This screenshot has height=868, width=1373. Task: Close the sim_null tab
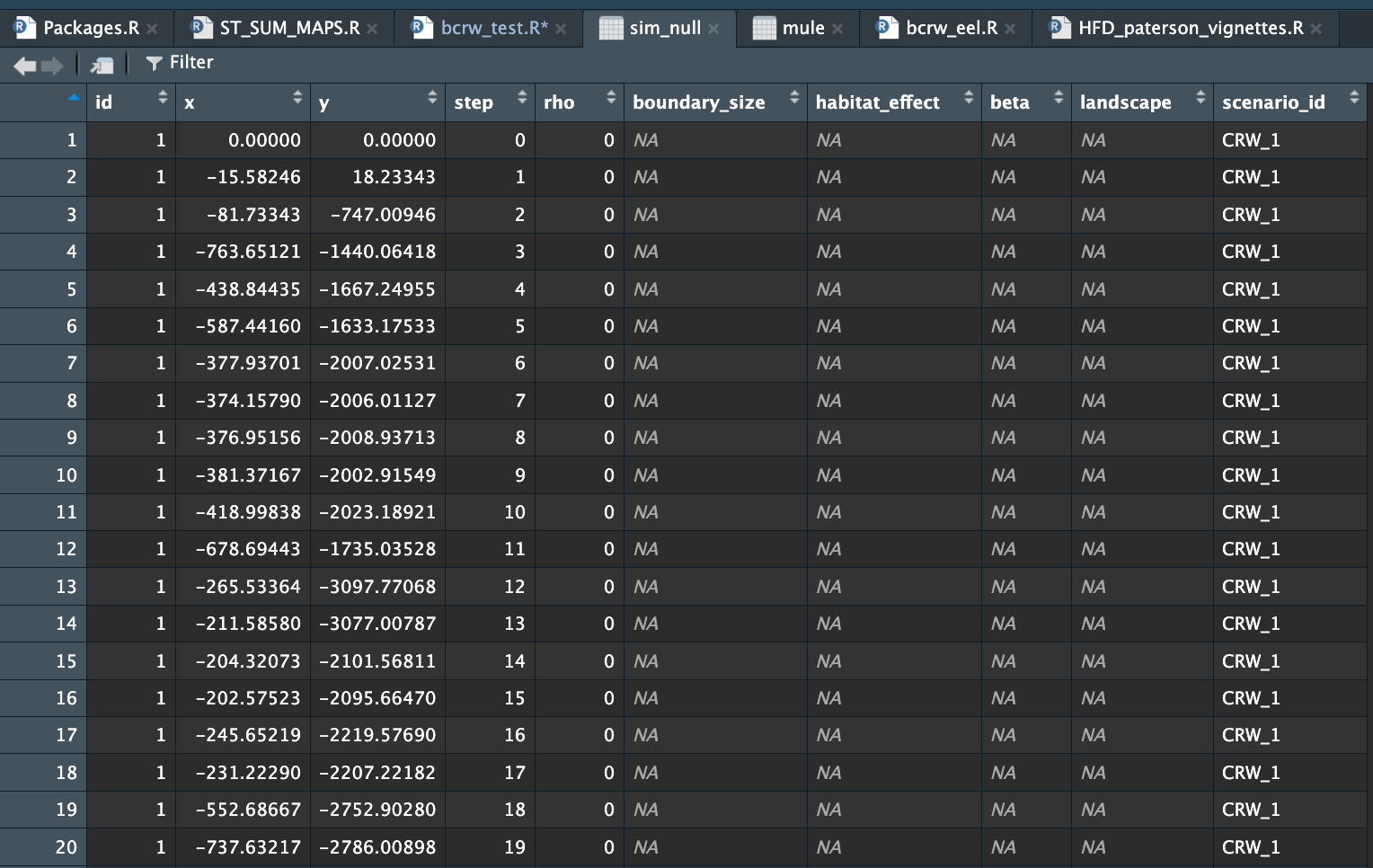coord(713,29)
